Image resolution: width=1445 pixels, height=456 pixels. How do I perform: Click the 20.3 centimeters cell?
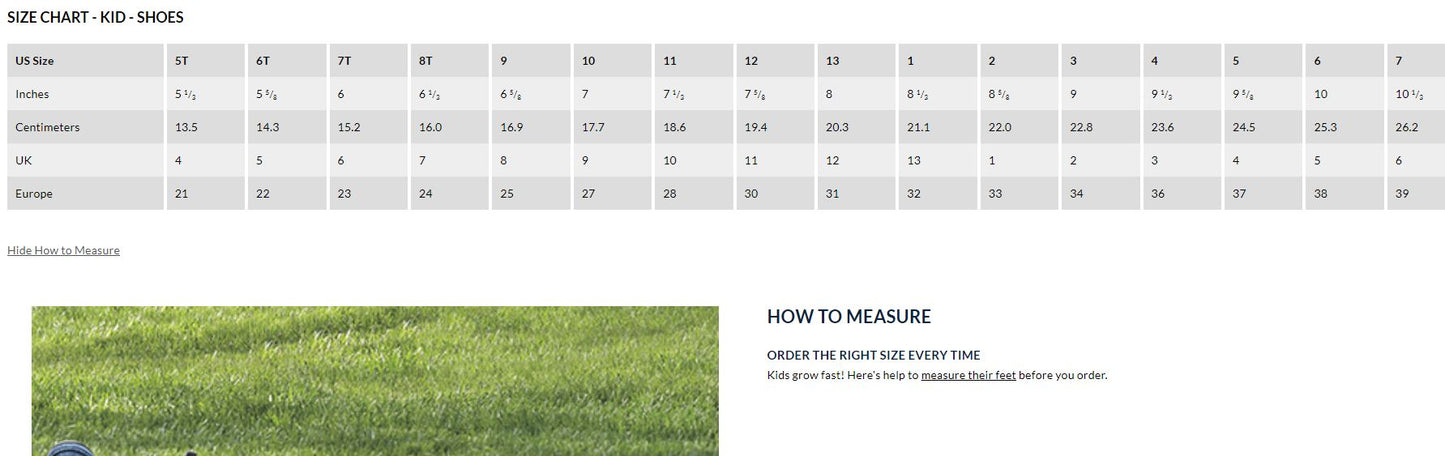[x=837, y=128]
